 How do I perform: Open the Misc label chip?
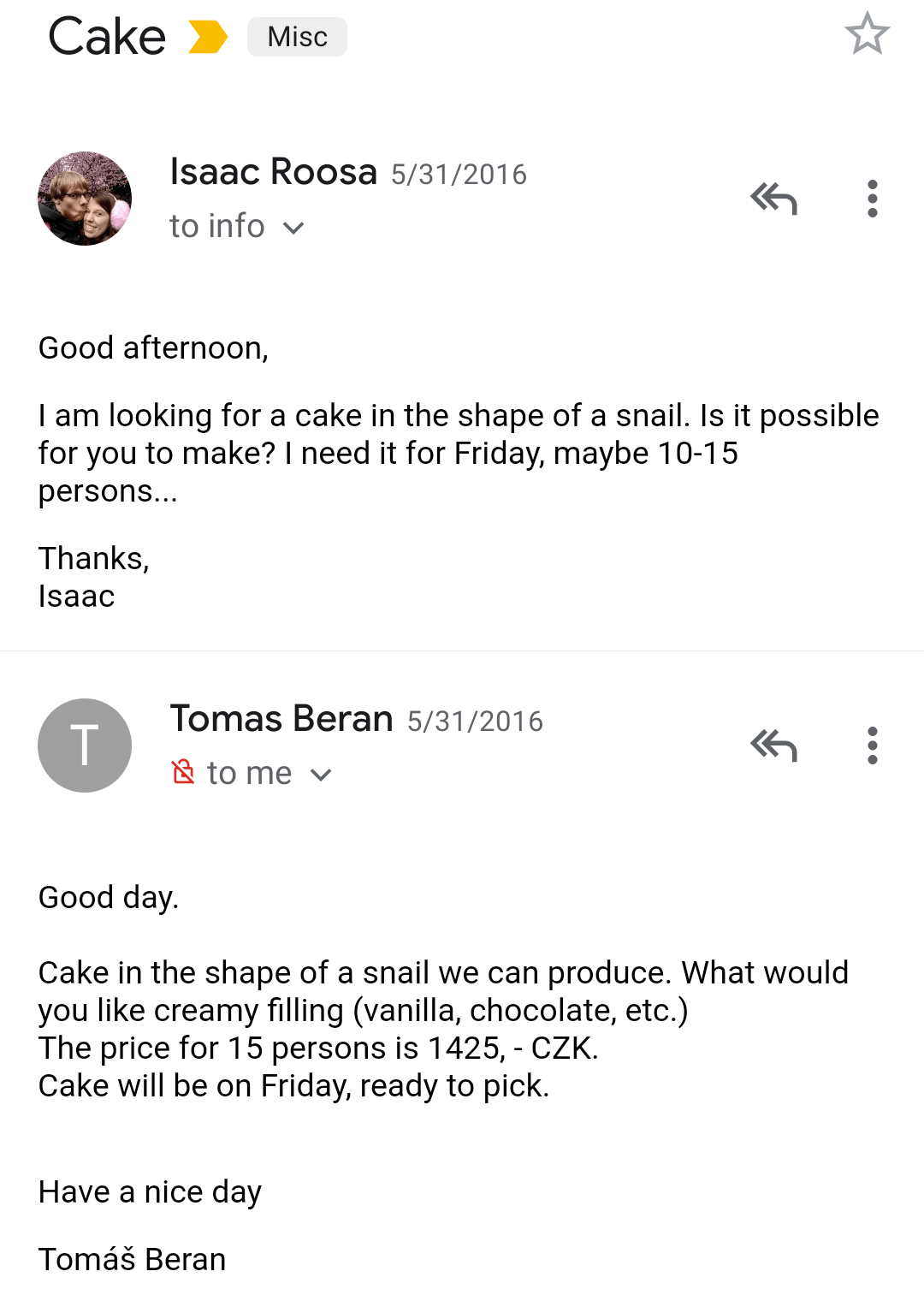[297, 37]
